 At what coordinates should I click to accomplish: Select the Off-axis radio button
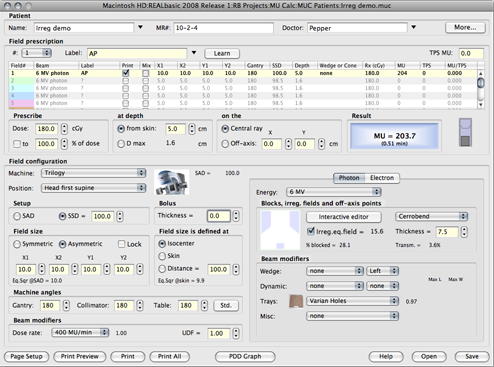pos(225,144)
